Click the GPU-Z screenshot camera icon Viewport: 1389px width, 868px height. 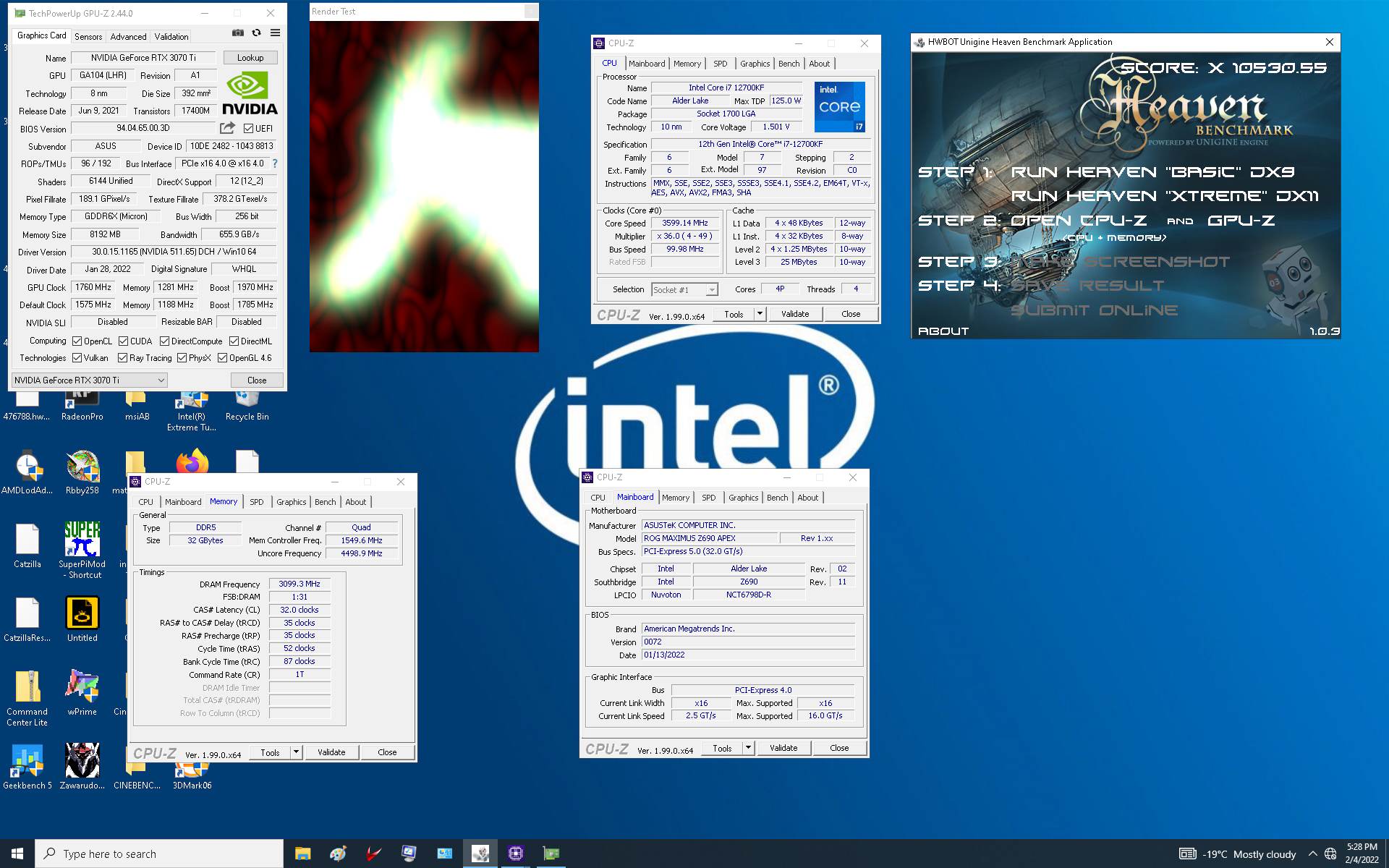[237, 33]
